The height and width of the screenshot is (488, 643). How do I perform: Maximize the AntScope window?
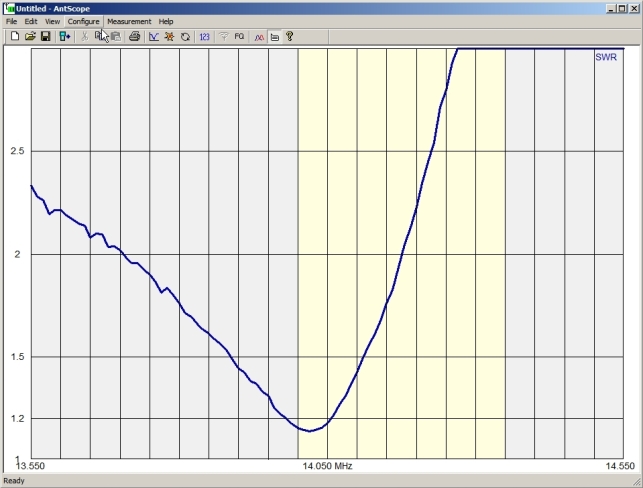tap(622, 8)
